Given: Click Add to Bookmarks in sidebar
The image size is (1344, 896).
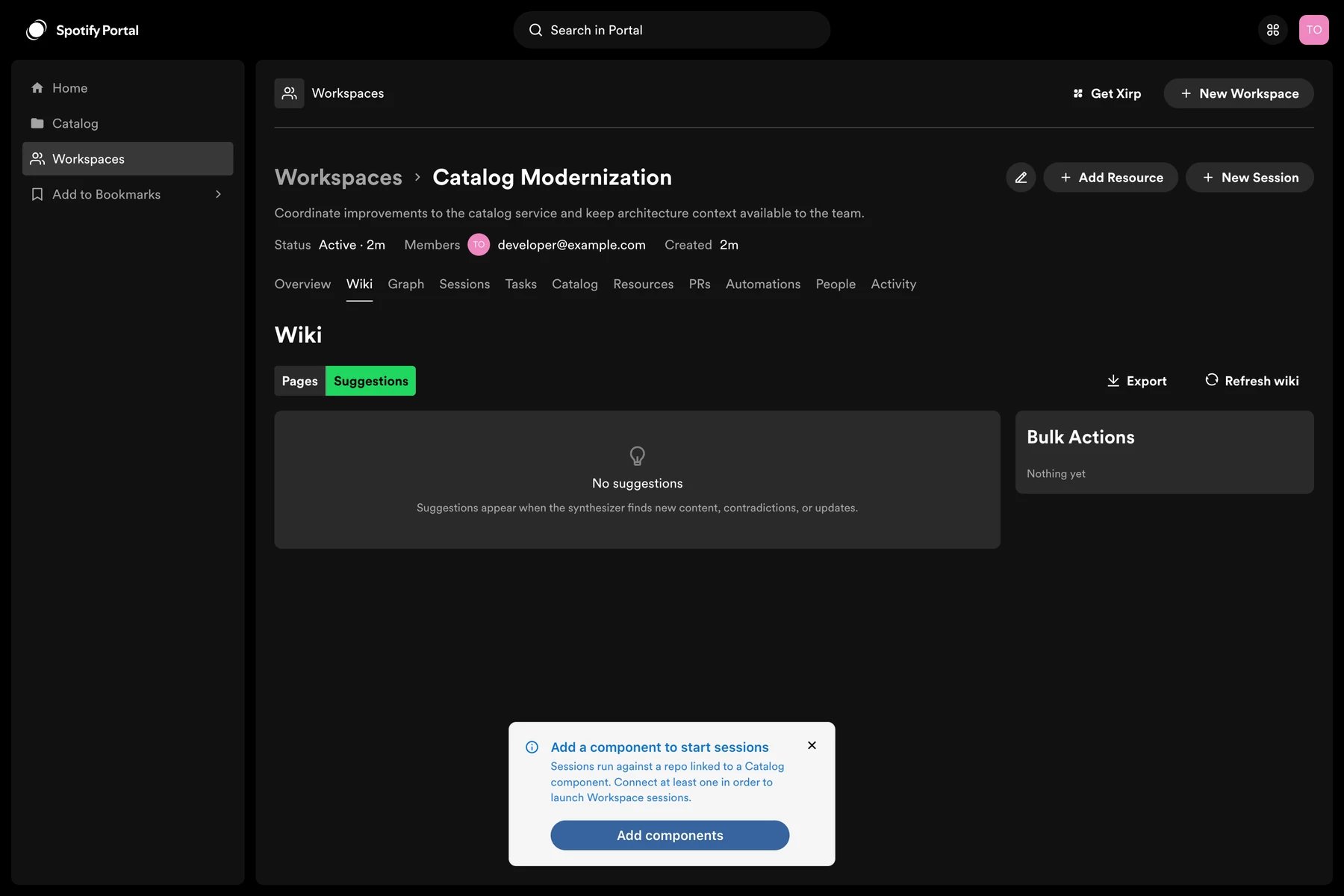Looking at the screenshot, I should (x=128, y=194).
